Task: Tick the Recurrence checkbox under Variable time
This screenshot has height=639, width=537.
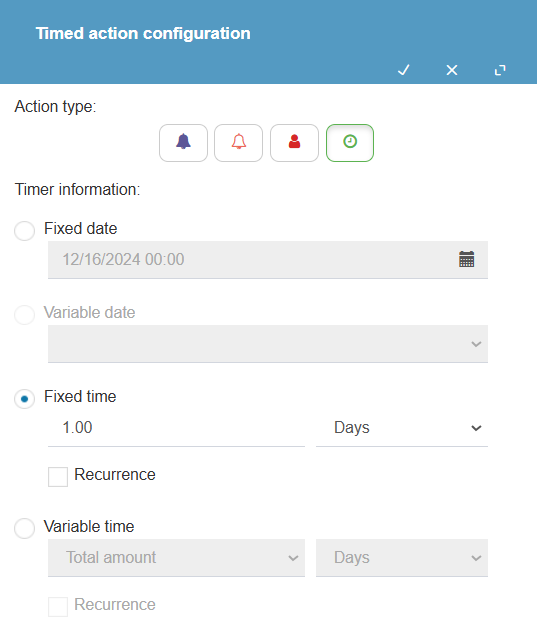Action: [58, 607]
